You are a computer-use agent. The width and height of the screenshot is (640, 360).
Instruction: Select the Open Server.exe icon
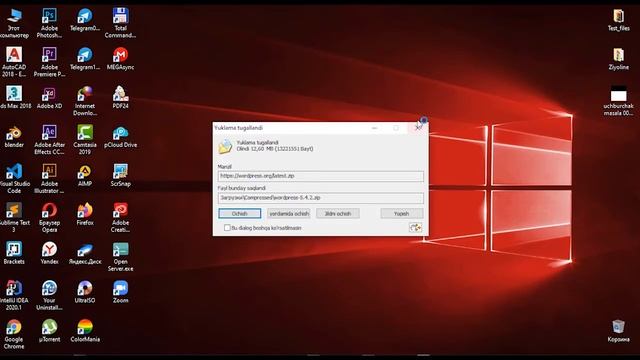coord(120,256)
